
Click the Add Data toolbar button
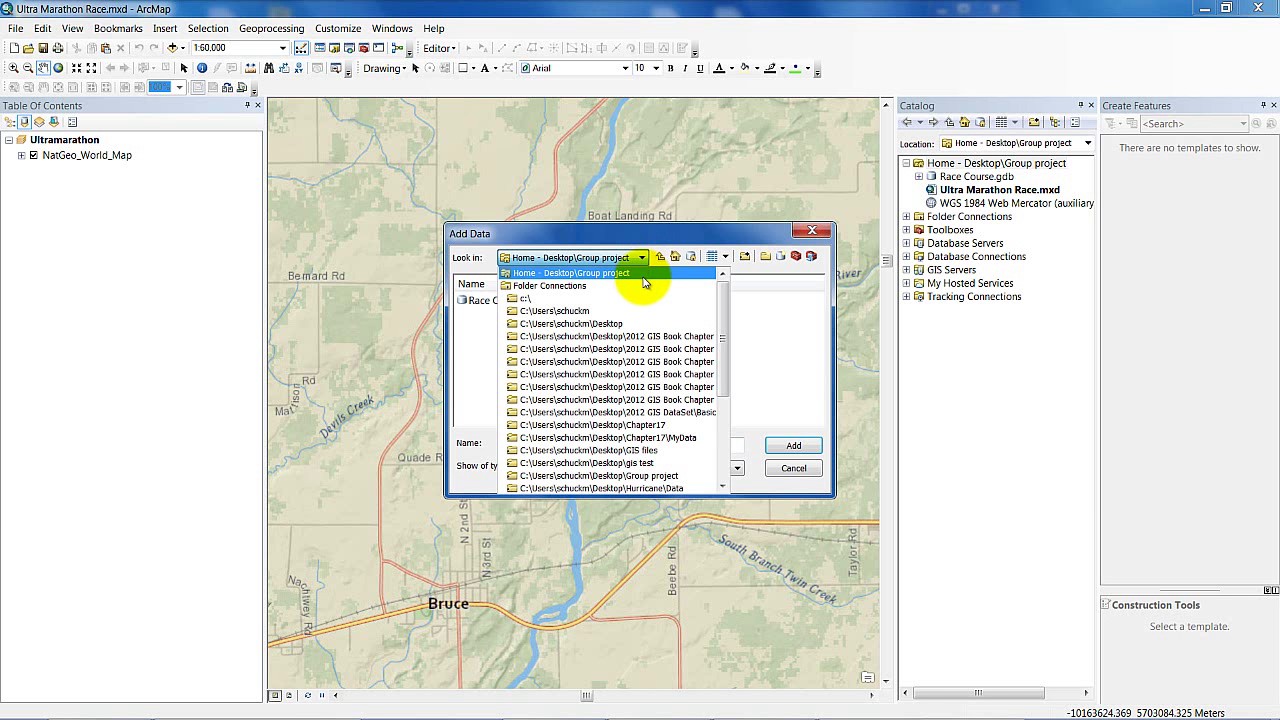click(172, 48)
